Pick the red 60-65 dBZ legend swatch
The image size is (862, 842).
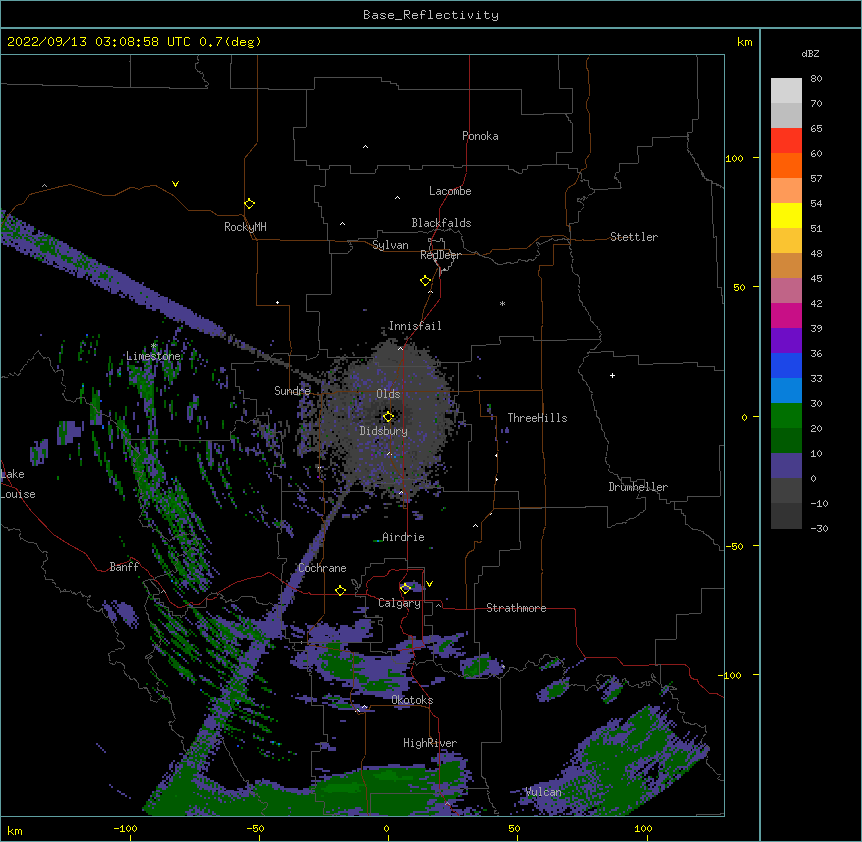786,141
